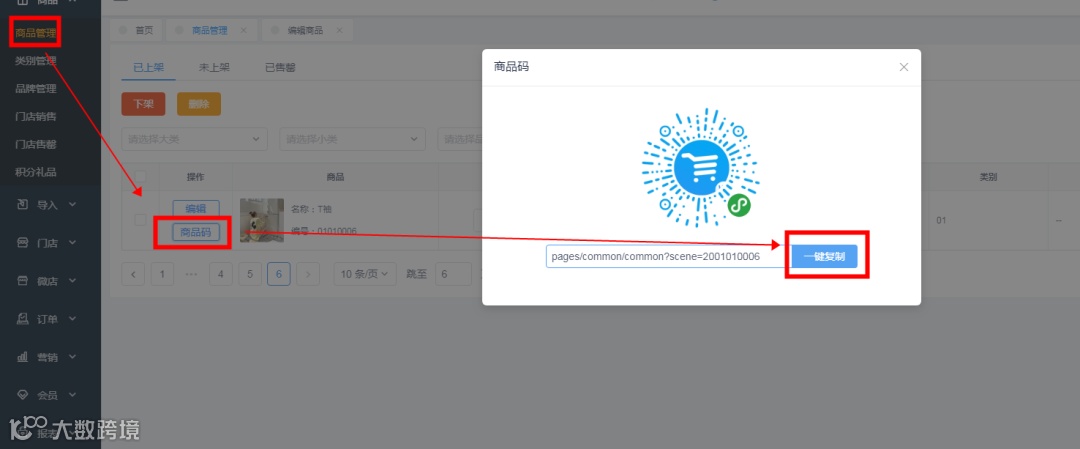Click the red 下架 button
Viewport: 1080px width, 449px height.
point(143,104)
